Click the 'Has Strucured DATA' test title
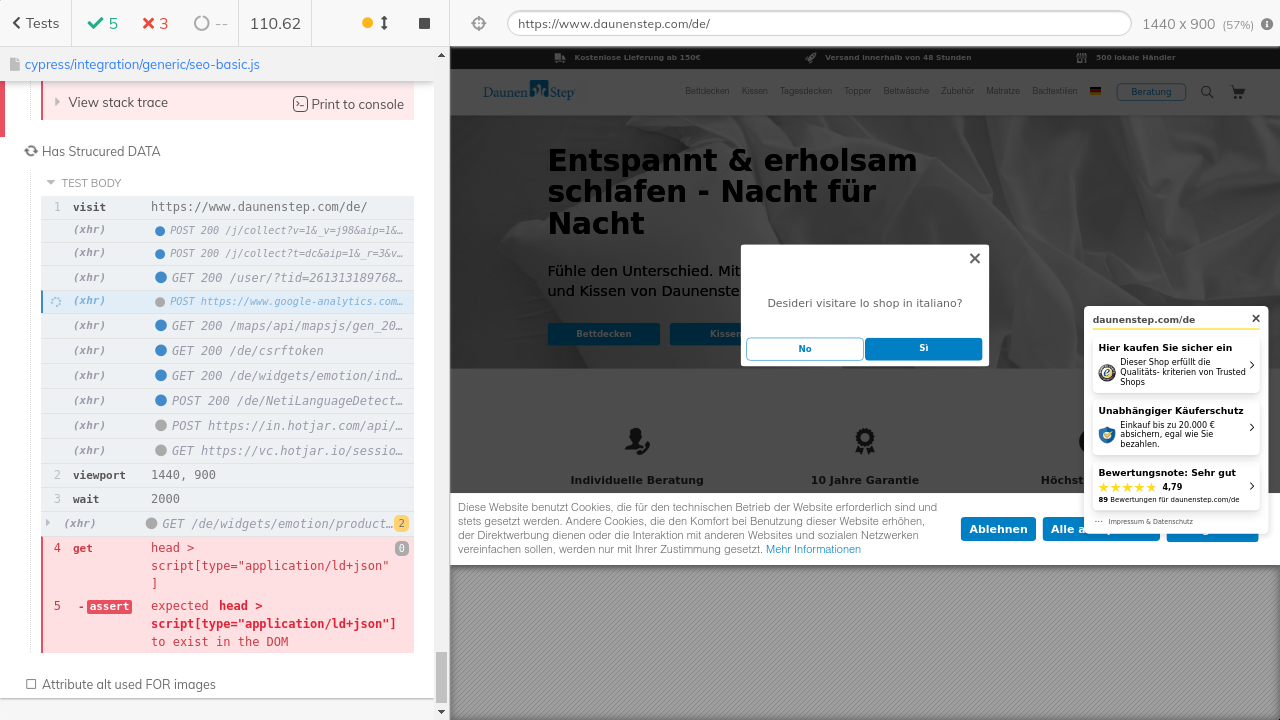Screen dimensions: 1280x720 coord(100,152)
